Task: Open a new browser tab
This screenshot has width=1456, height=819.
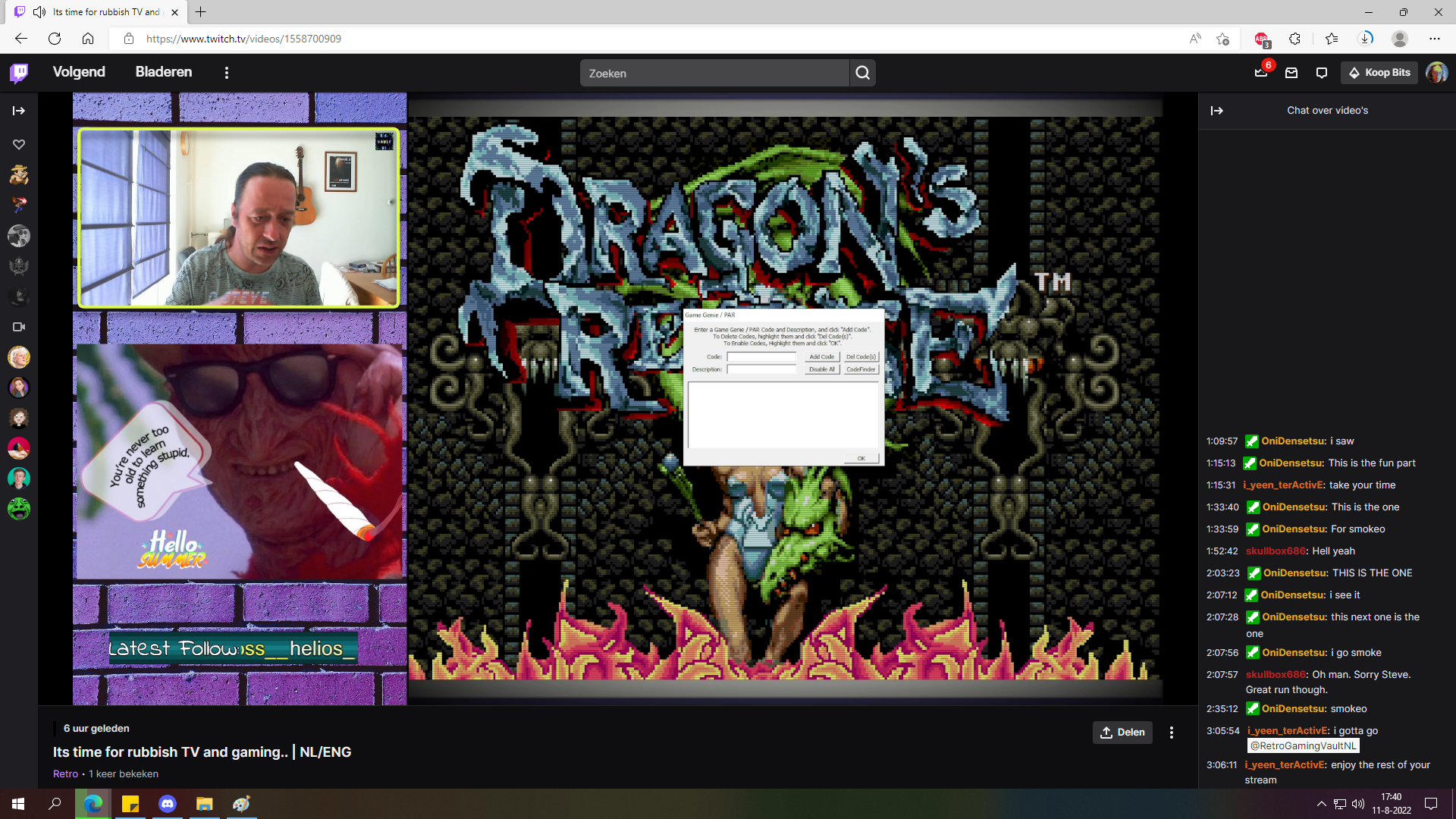Action: [x=200, y=12]
